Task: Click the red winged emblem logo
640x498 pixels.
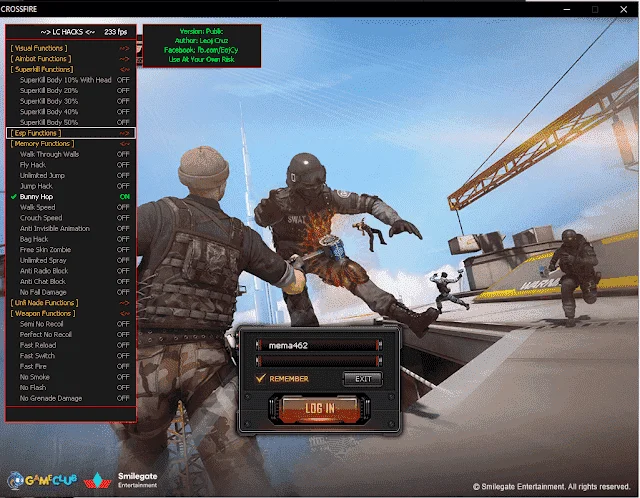Action: tap(98, 481)
